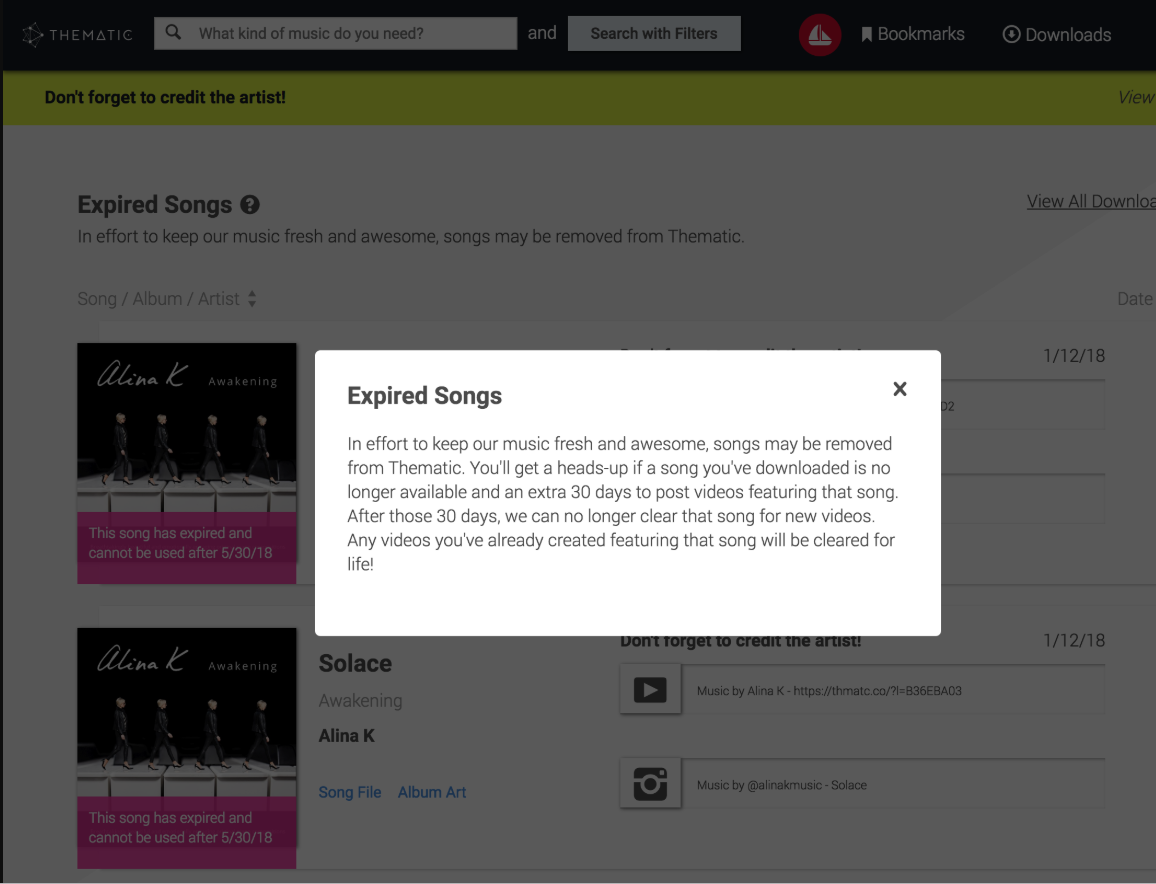Open View All Downloads link
This screenshot has height=884, width=1156.
(x=1091, y=201)
